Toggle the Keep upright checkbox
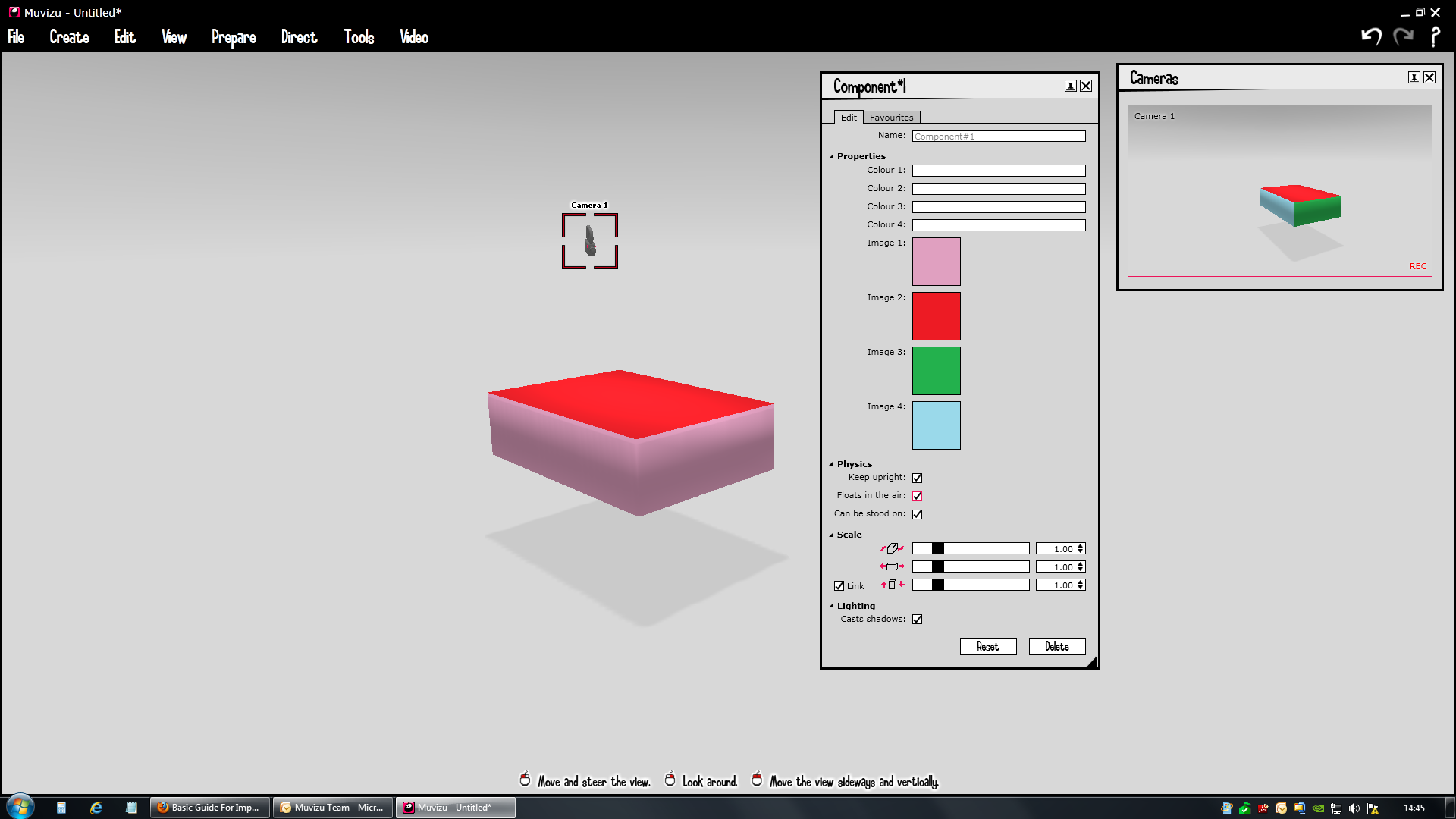 pyautogui.click(x=917, y=478)
